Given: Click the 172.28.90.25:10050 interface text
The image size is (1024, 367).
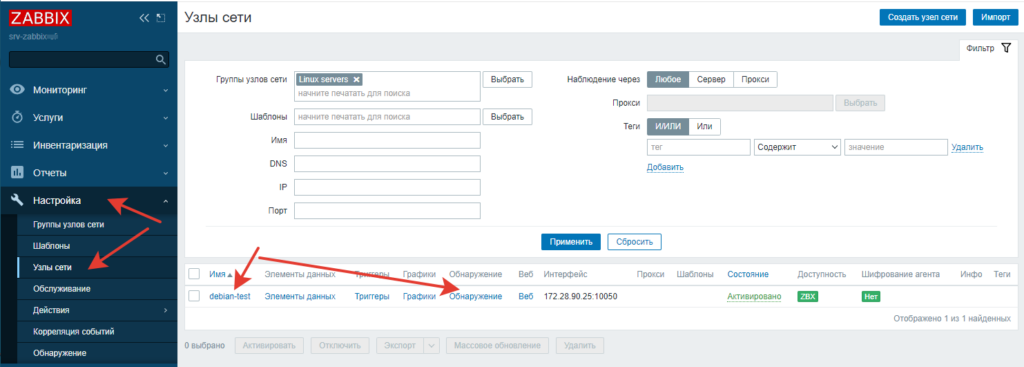Looking at the screenshot, I should [x=581, y=296].
